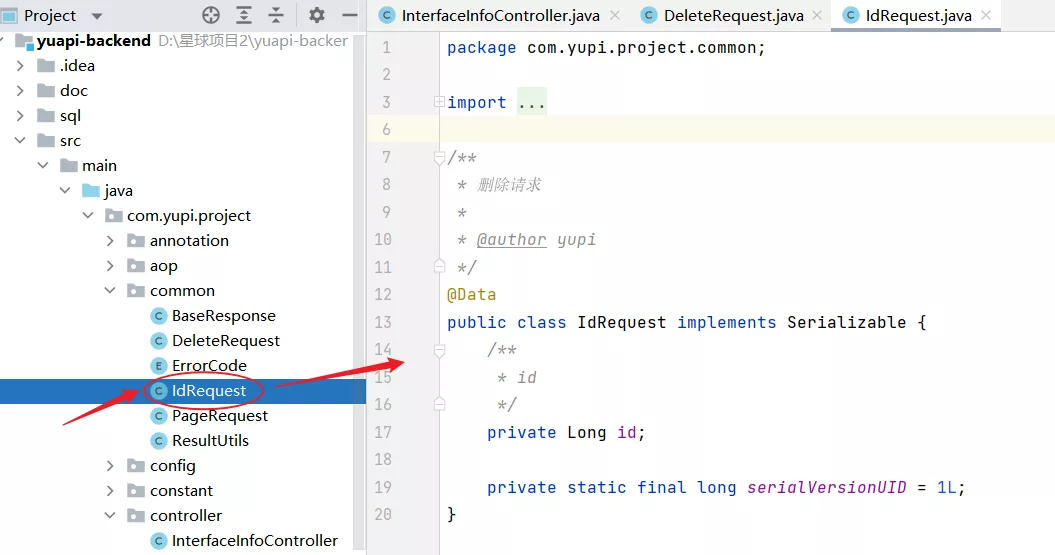Select the yuapi-backend project root
The image size is (1055, 555).
pos(94,40)
